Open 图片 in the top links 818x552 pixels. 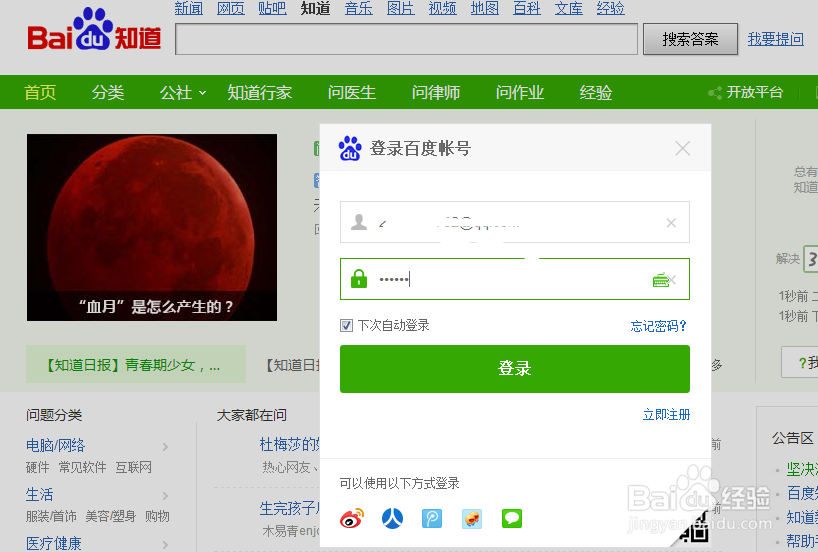(x=401, y=8)
